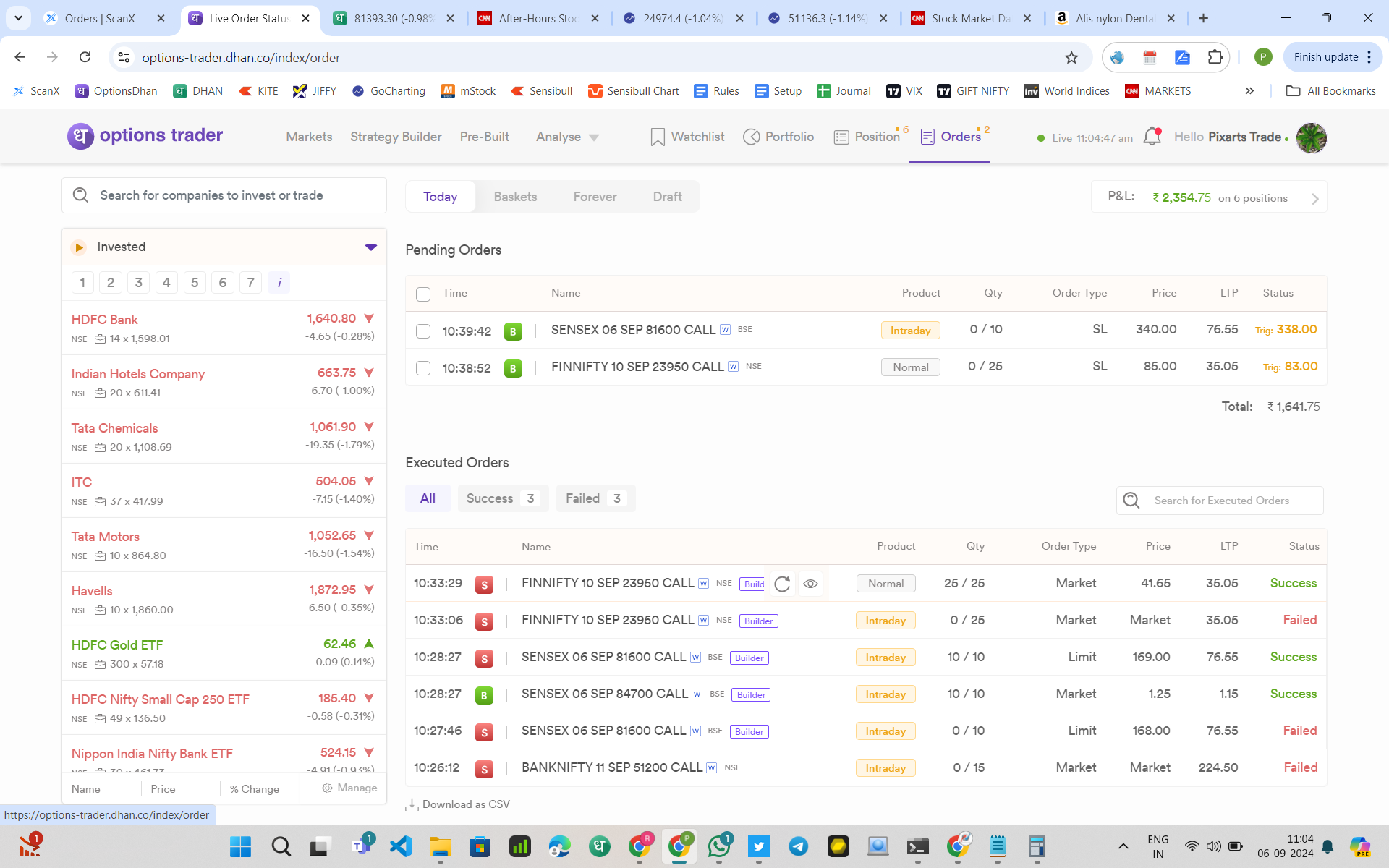The image size is (1389, 868).
Task: Play the Invested list icon
Action: tap(79, 247)
